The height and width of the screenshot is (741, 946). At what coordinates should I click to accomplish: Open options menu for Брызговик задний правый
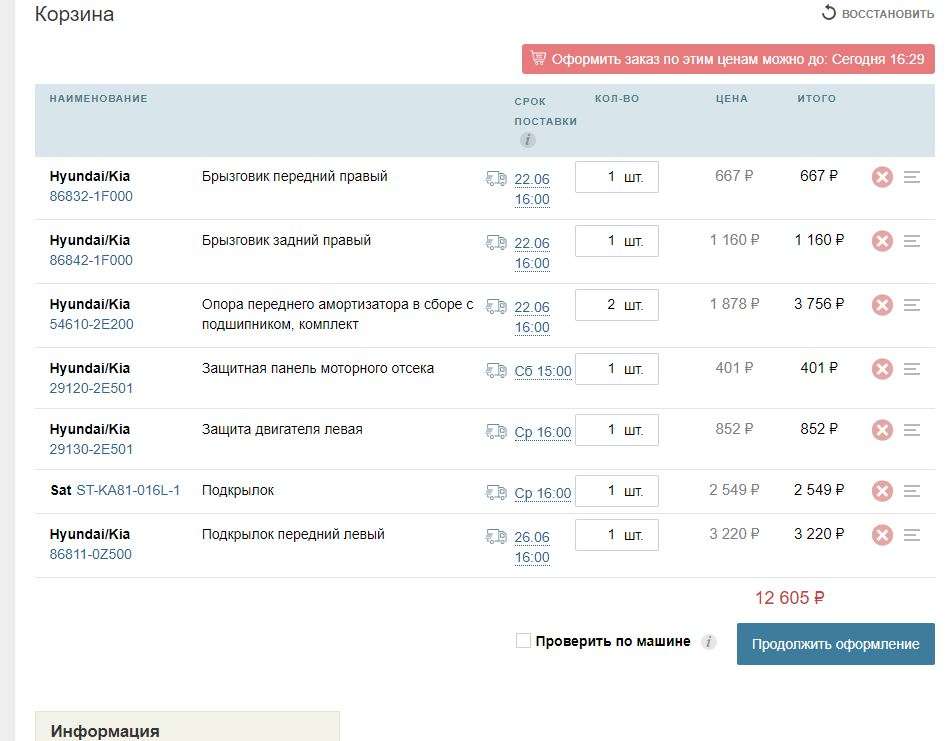[911, 241]
